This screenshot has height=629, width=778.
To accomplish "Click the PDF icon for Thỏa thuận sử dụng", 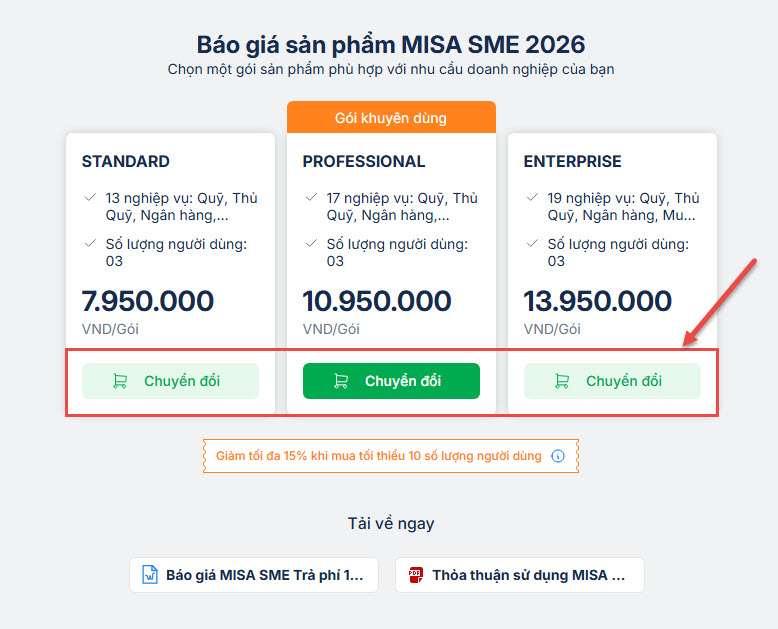I will point(415,575).
